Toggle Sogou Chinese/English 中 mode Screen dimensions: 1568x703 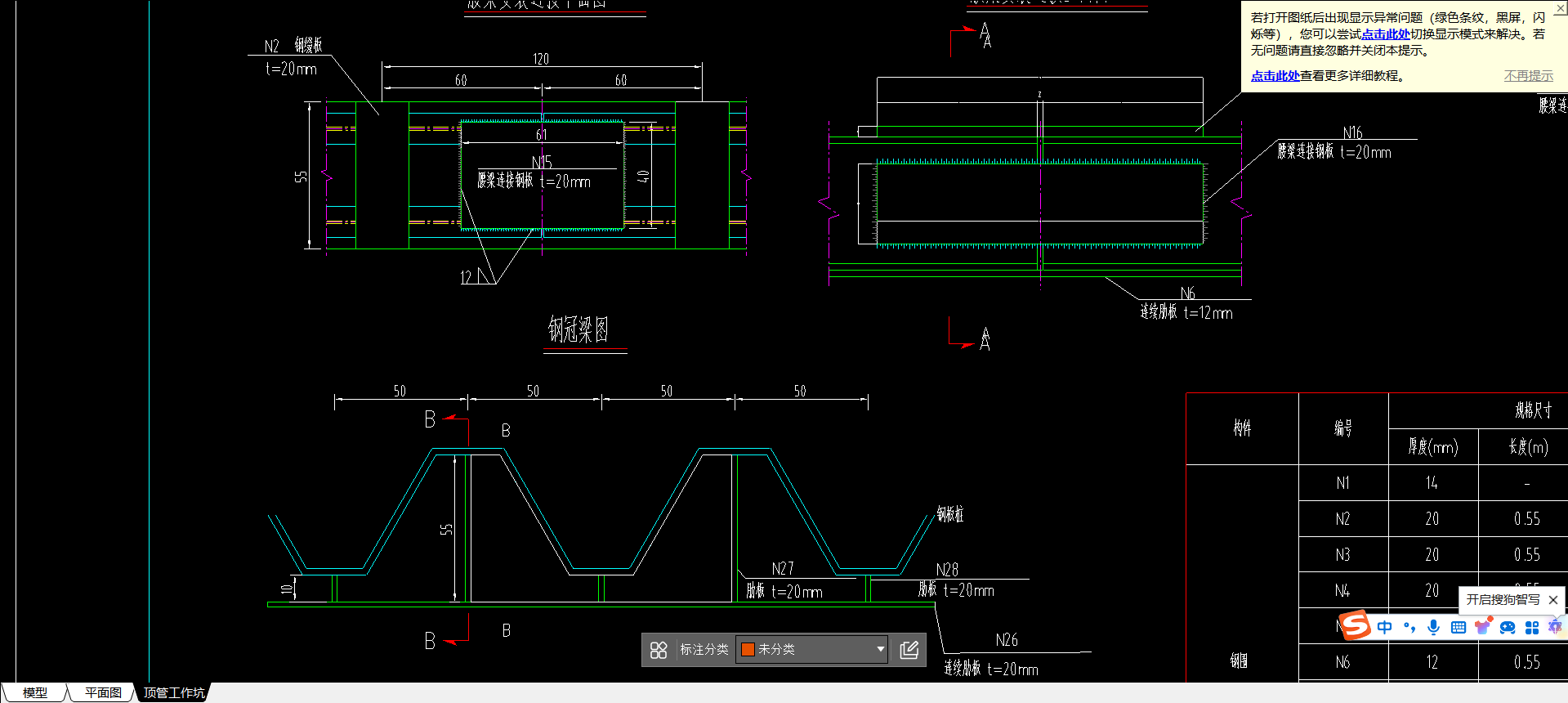coord(1385,627)
